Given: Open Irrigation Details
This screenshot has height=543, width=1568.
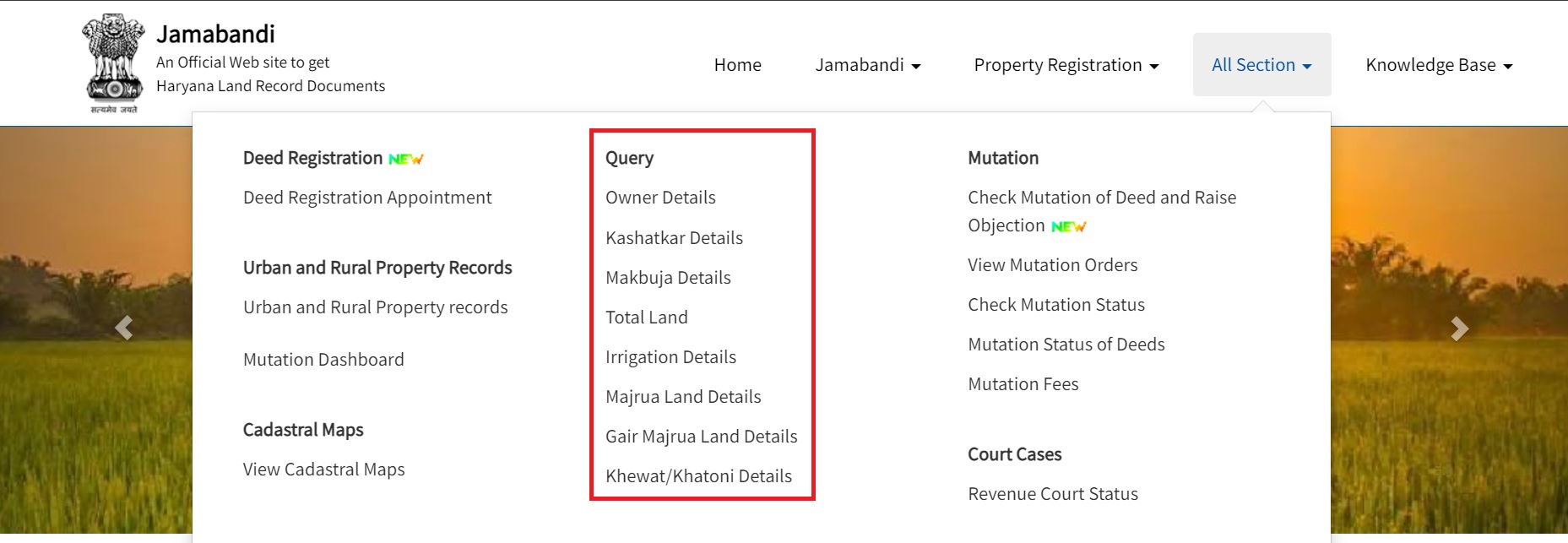Looking at the screenshot, I should pos(670,356).
